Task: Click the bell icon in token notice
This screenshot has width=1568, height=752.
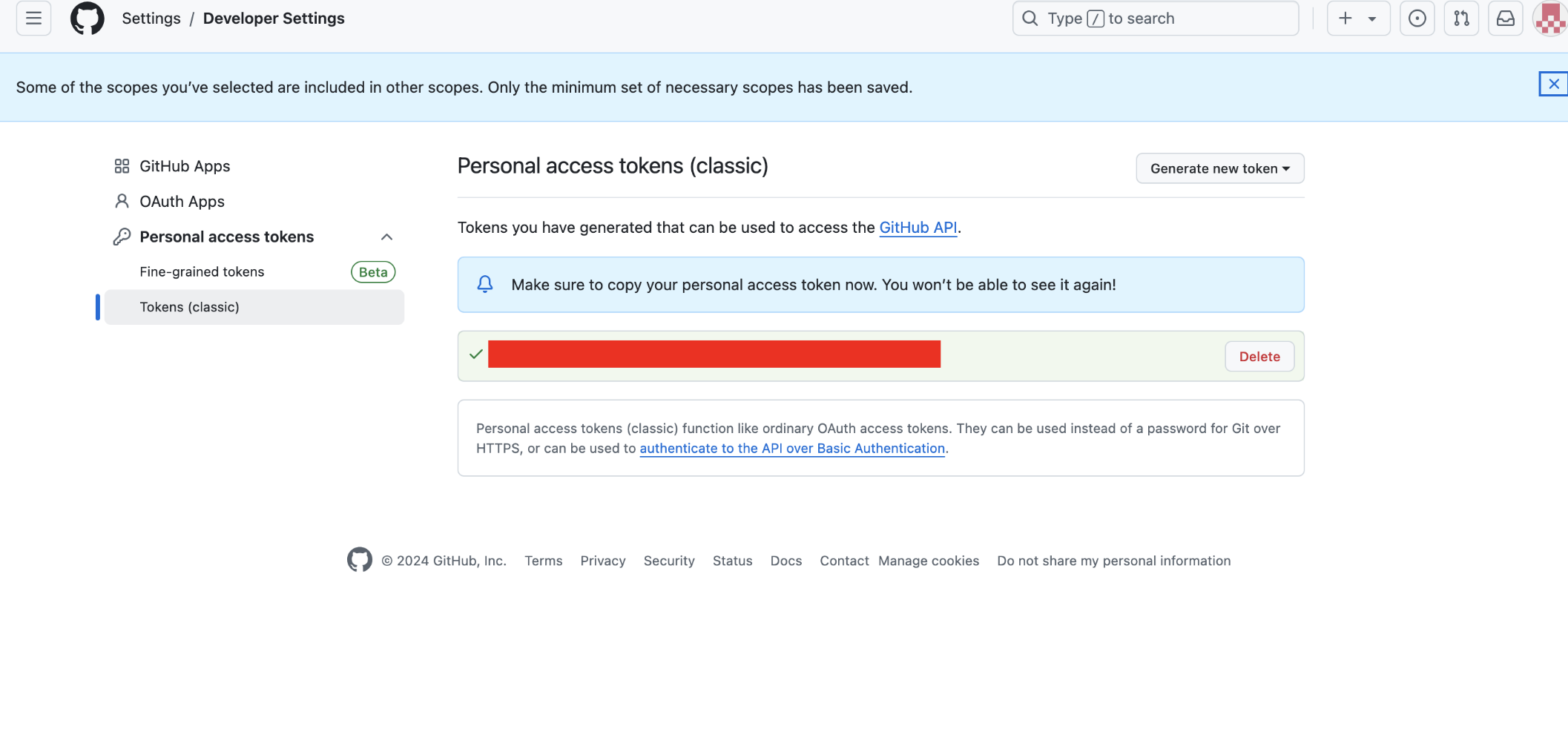Action: click(485, 284)
